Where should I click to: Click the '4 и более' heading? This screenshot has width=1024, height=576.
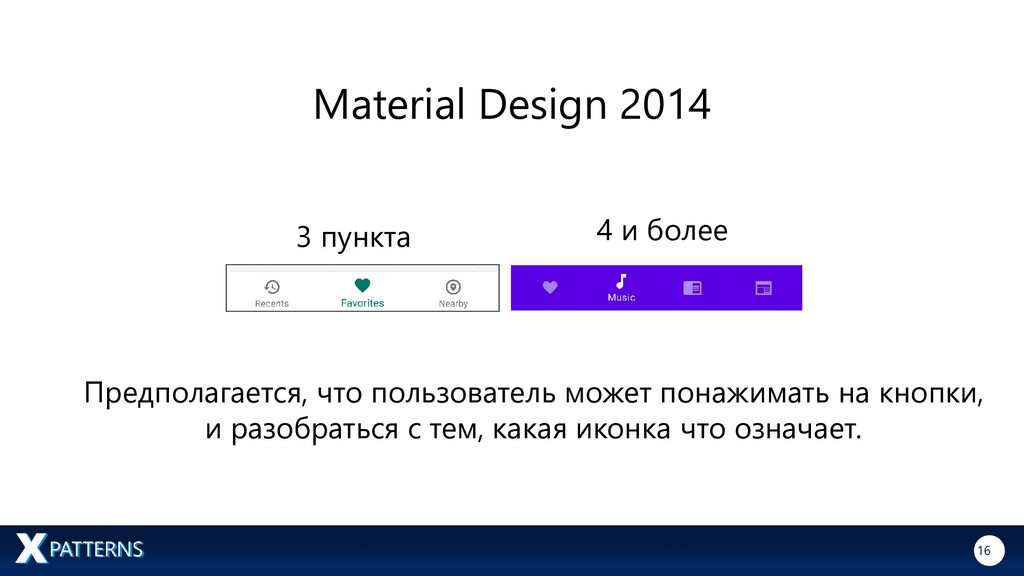click(x=662, y=230)
